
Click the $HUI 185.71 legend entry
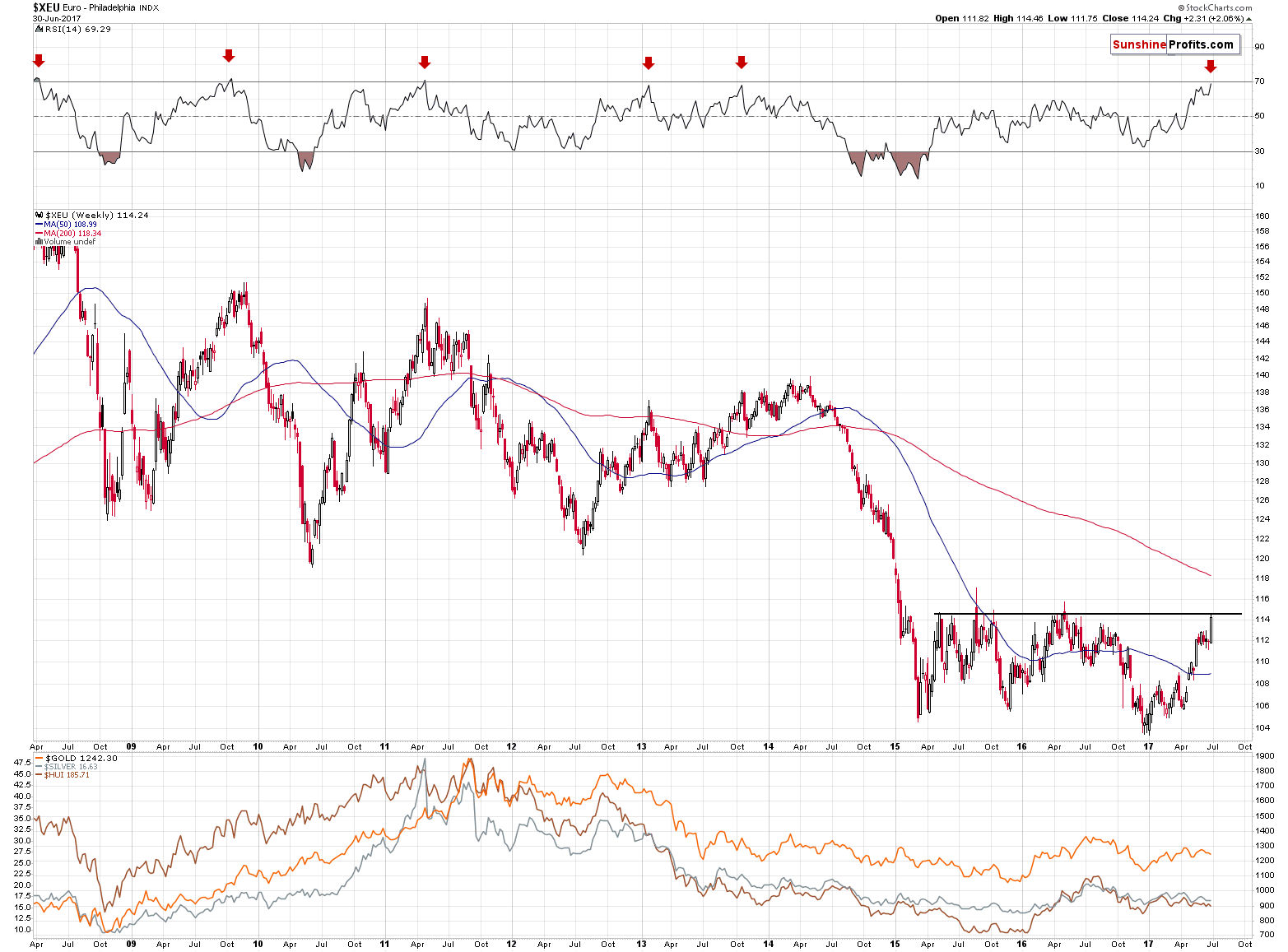(x=67, y=775)
